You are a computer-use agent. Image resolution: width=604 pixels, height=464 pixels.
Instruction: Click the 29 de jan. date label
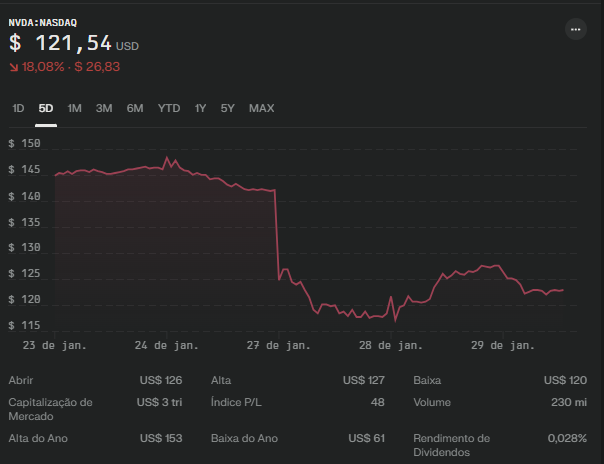[x=503, y=345]
